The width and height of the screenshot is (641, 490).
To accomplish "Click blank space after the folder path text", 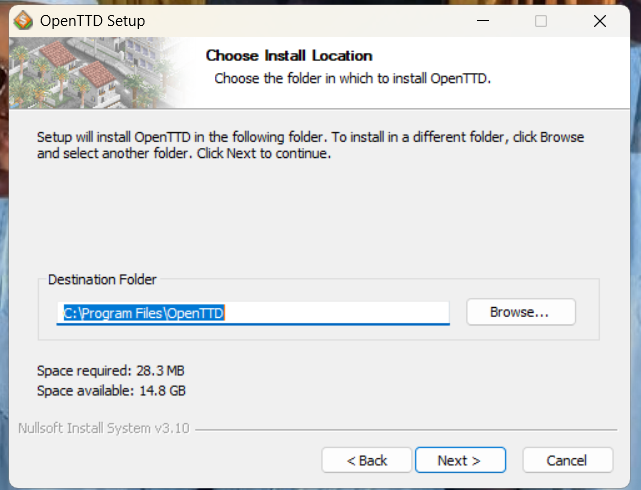I will (x=340, y=313).
